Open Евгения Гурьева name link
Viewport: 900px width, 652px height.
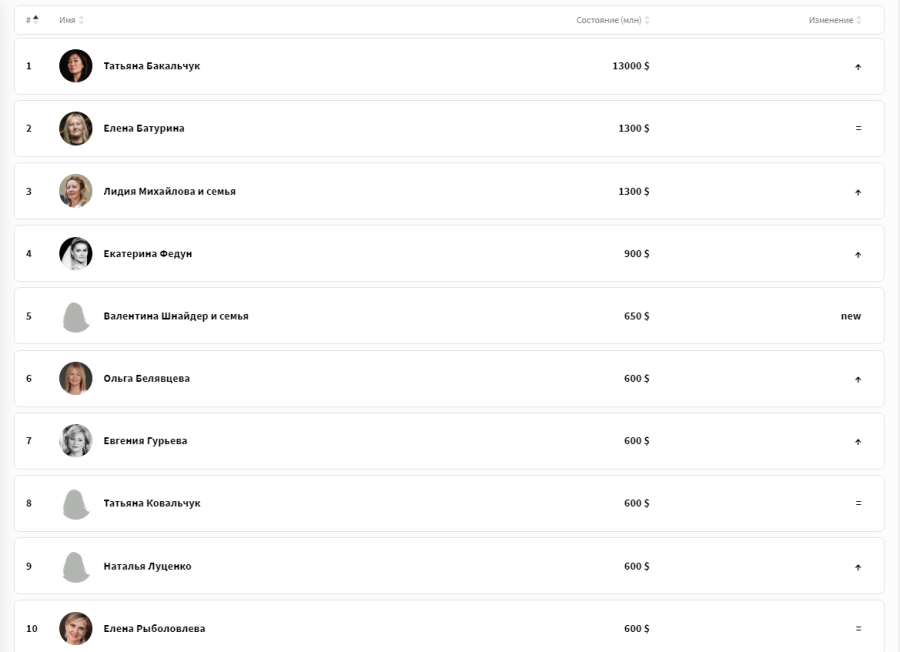(x=145, y=441)
